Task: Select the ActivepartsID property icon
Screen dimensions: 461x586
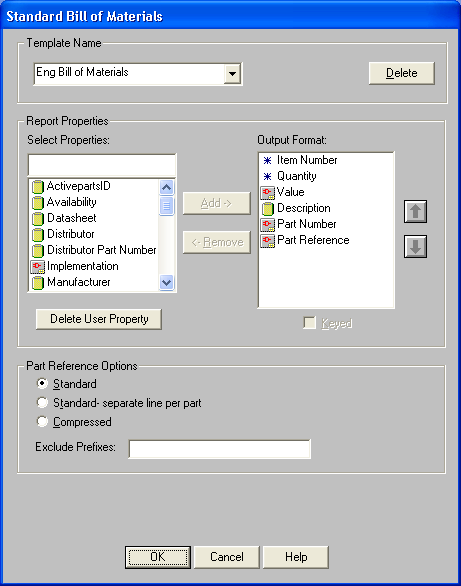Action: [x=37, y=186]
